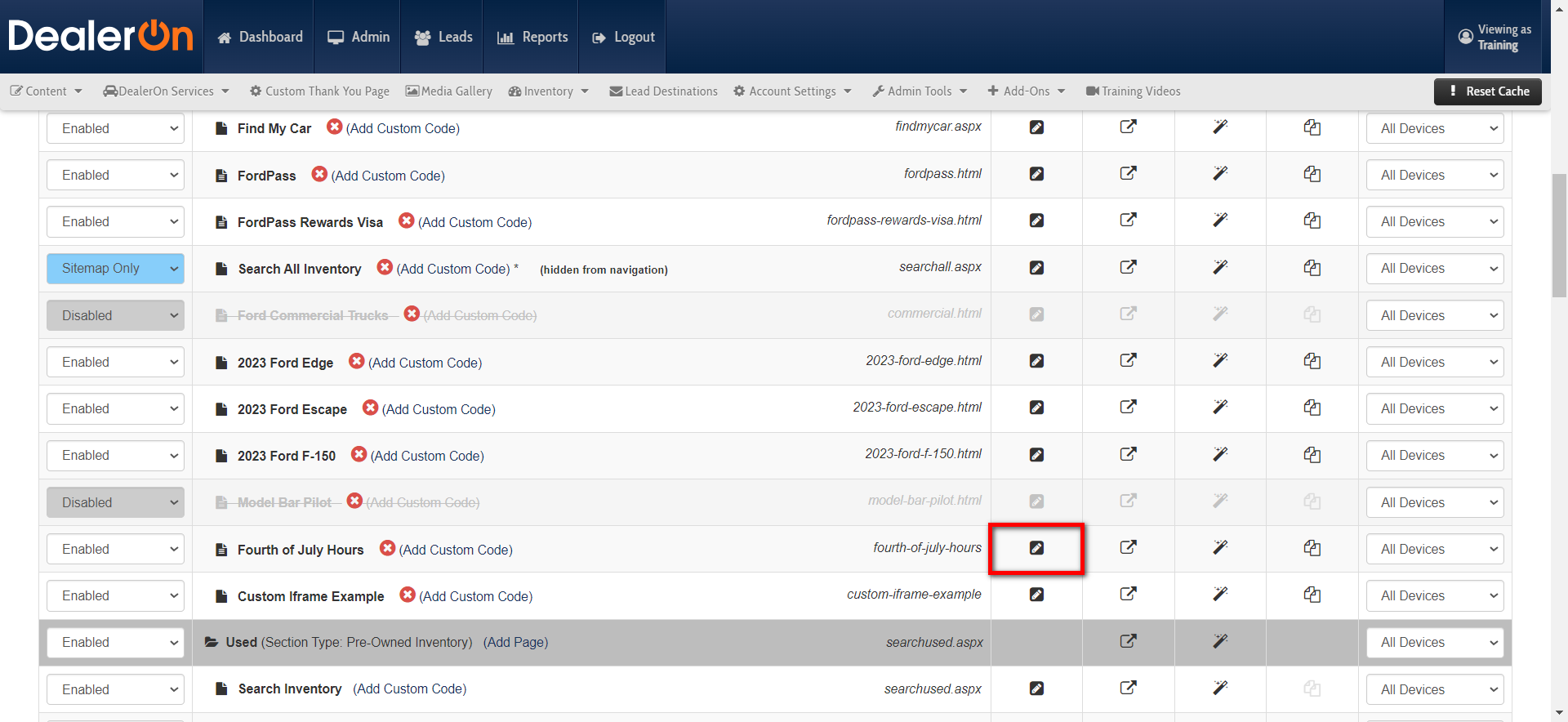Click copy icon for FordPass Rewards Visa row

click(1312, 221)
